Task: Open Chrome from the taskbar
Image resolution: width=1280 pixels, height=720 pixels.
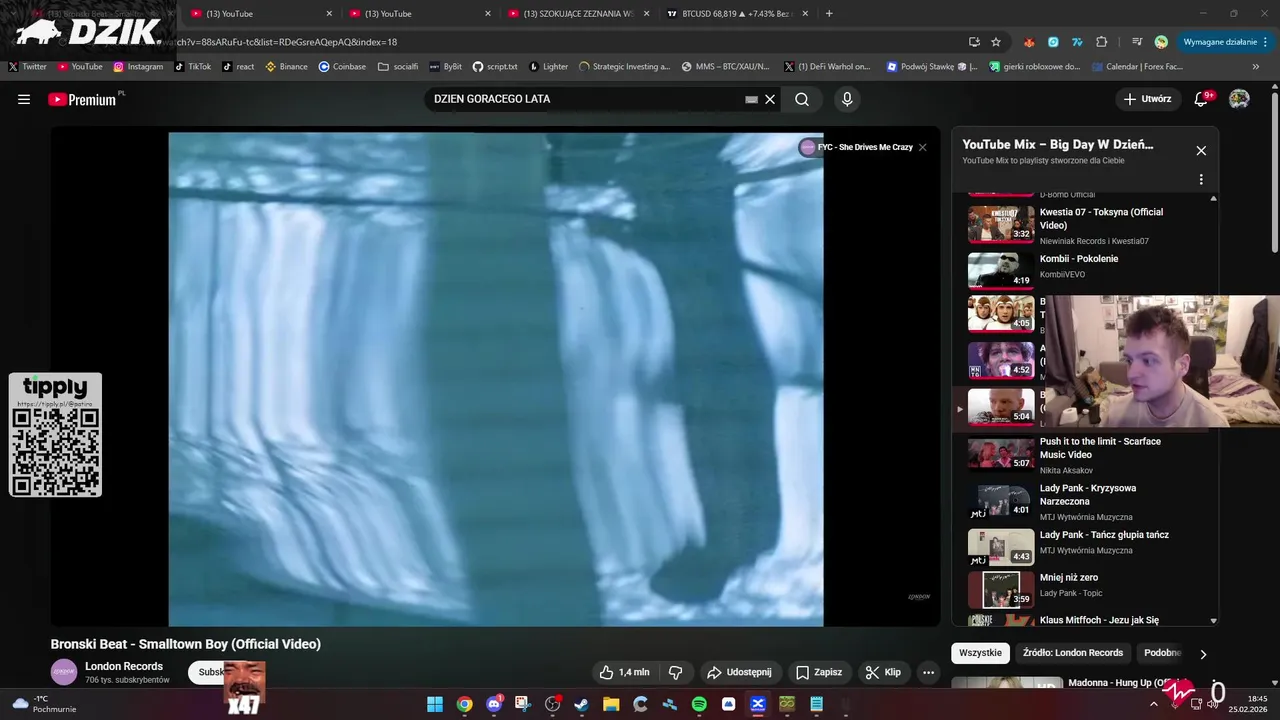Action: click(x=464, y=704)
